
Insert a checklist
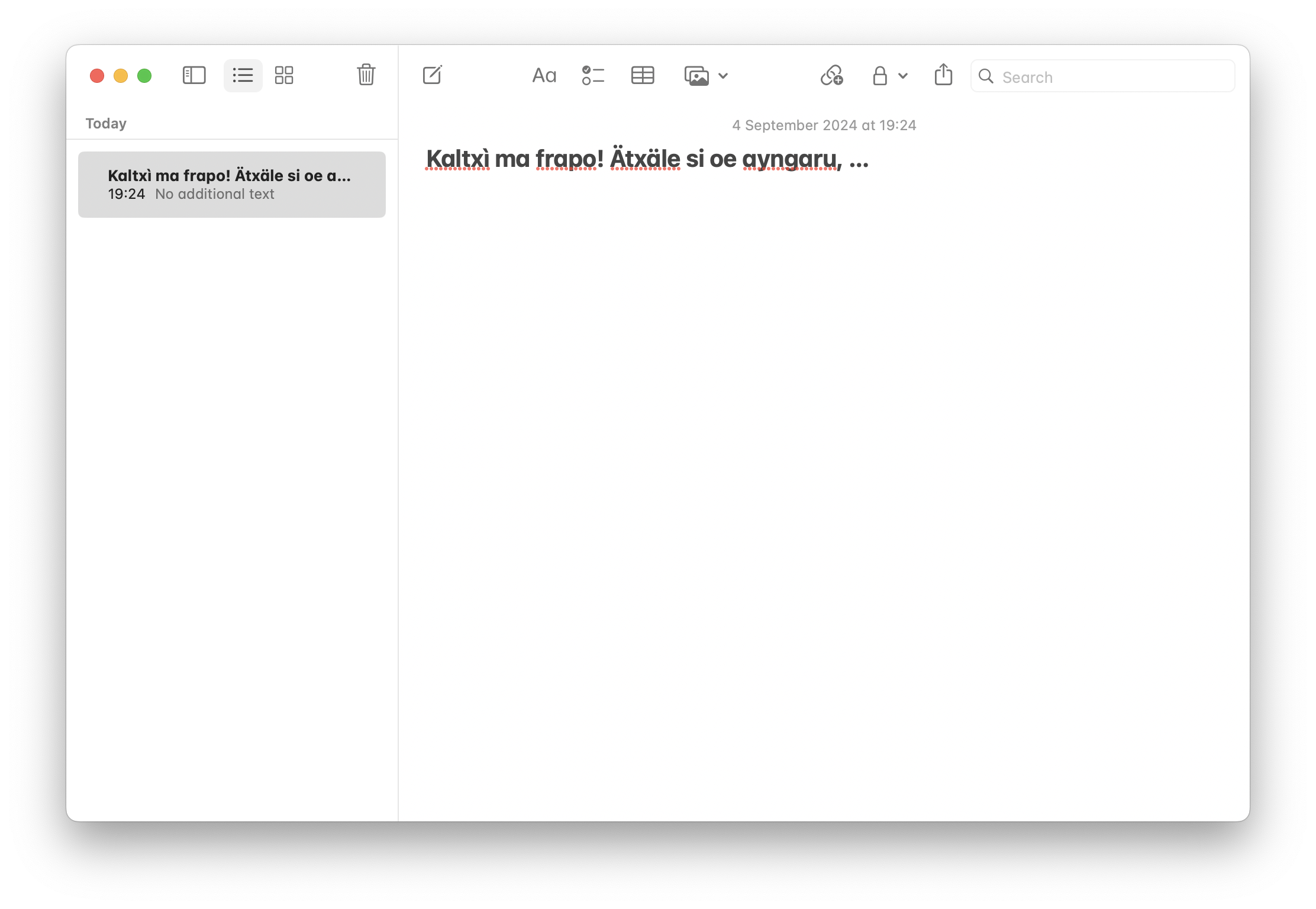click(x=593, y=76)
